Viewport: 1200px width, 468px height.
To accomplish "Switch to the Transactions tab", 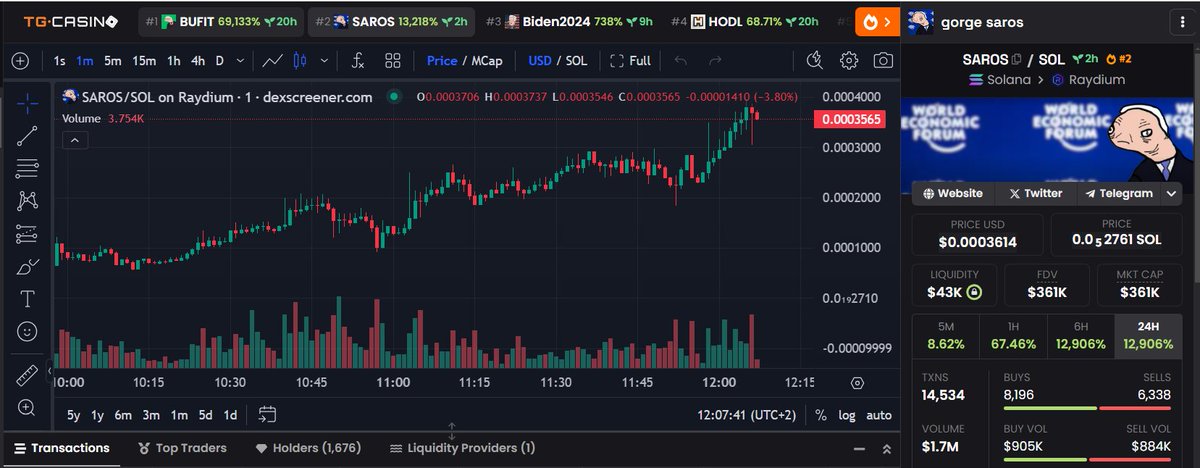I will (x=60, y=448).
